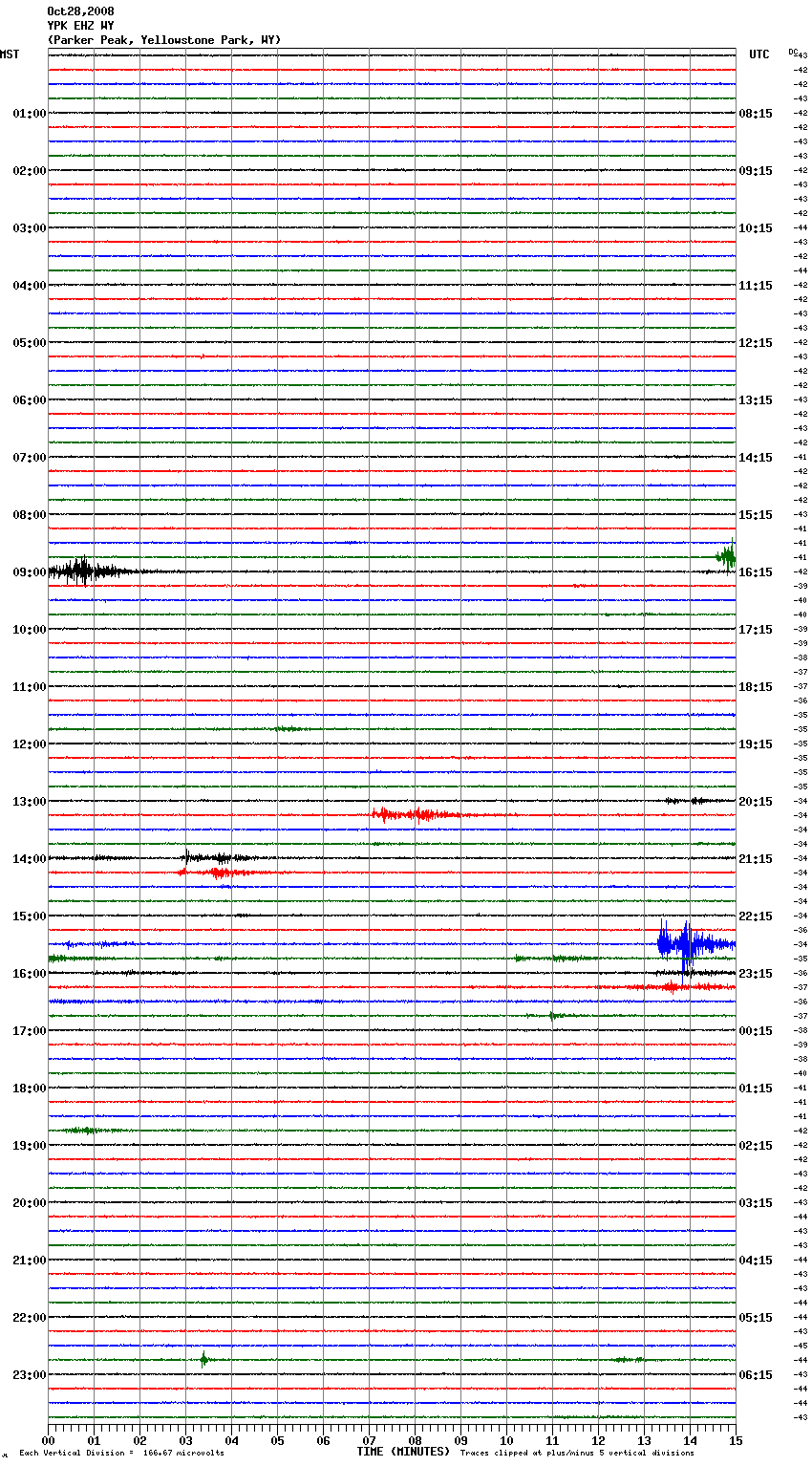This screenshot has width=812, height=1466.
Task: Click the "07:00" MST row label
Action: (30, 458)
